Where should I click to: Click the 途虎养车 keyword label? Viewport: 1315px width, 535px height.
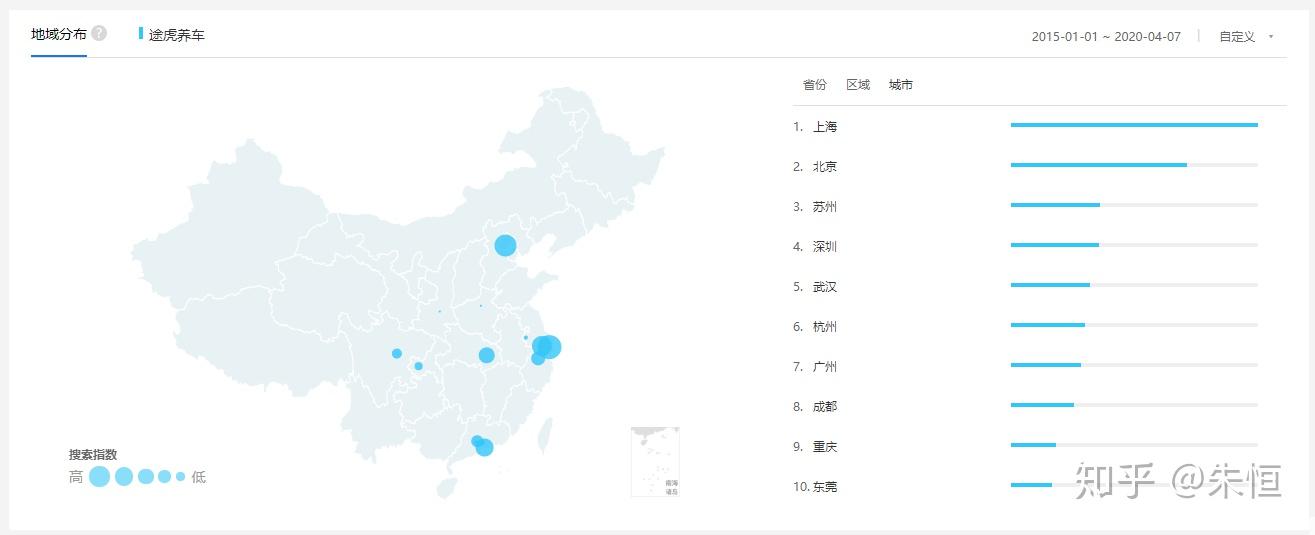[x=176, y=35]
